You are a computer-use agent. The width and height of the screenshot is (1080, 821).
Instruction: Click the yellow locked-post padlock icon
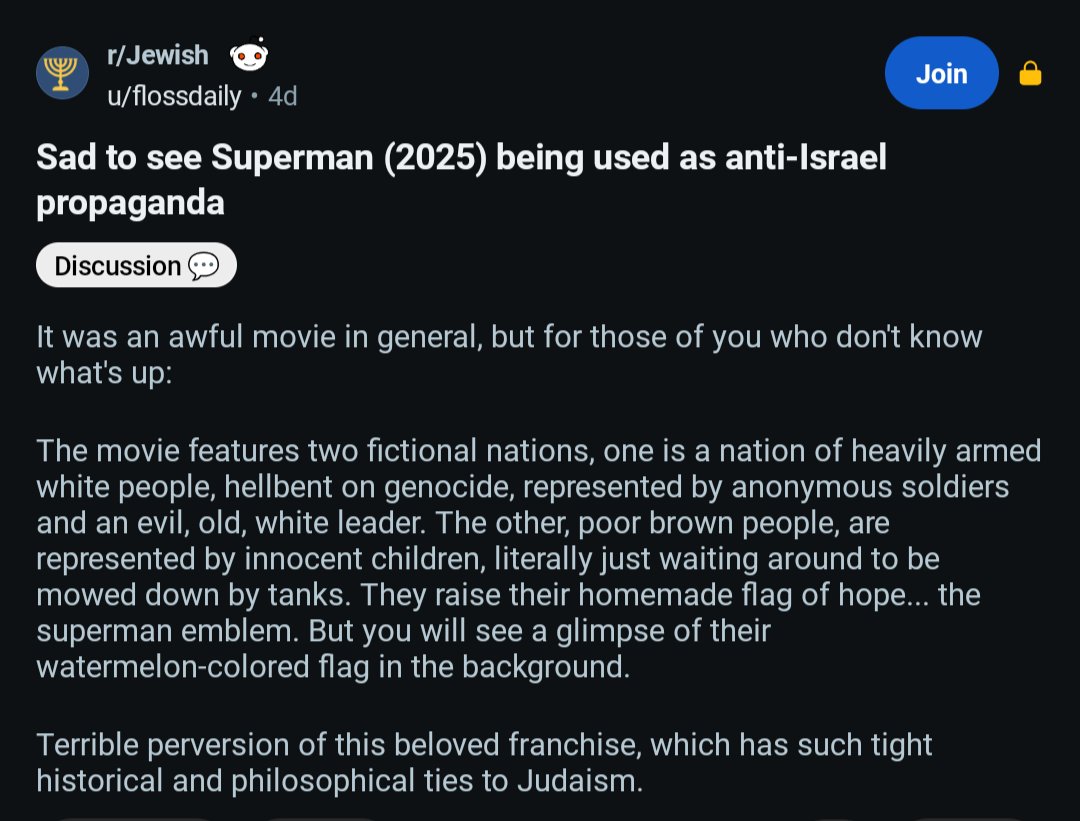[x=1029, y=74]
